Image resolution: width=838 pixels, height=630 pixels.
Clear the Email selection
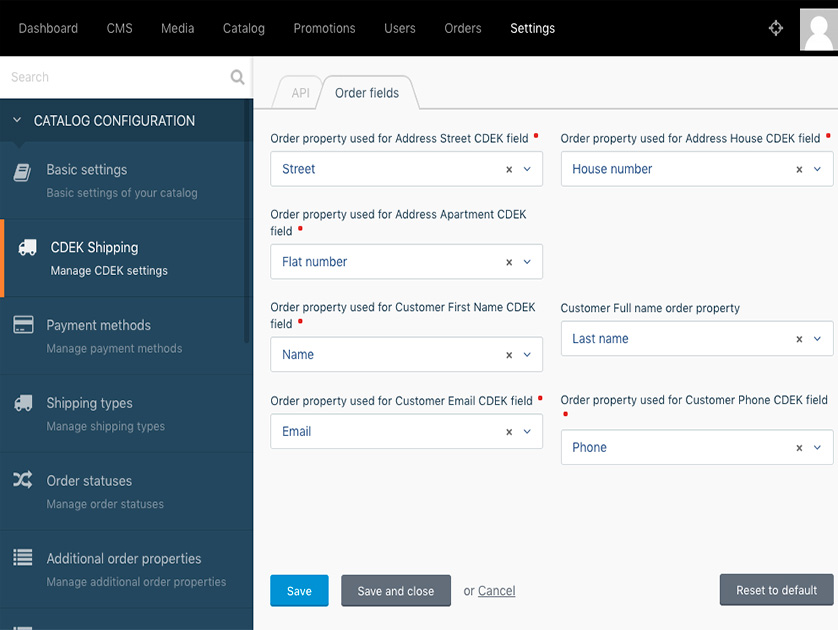[x=509, y=432]
